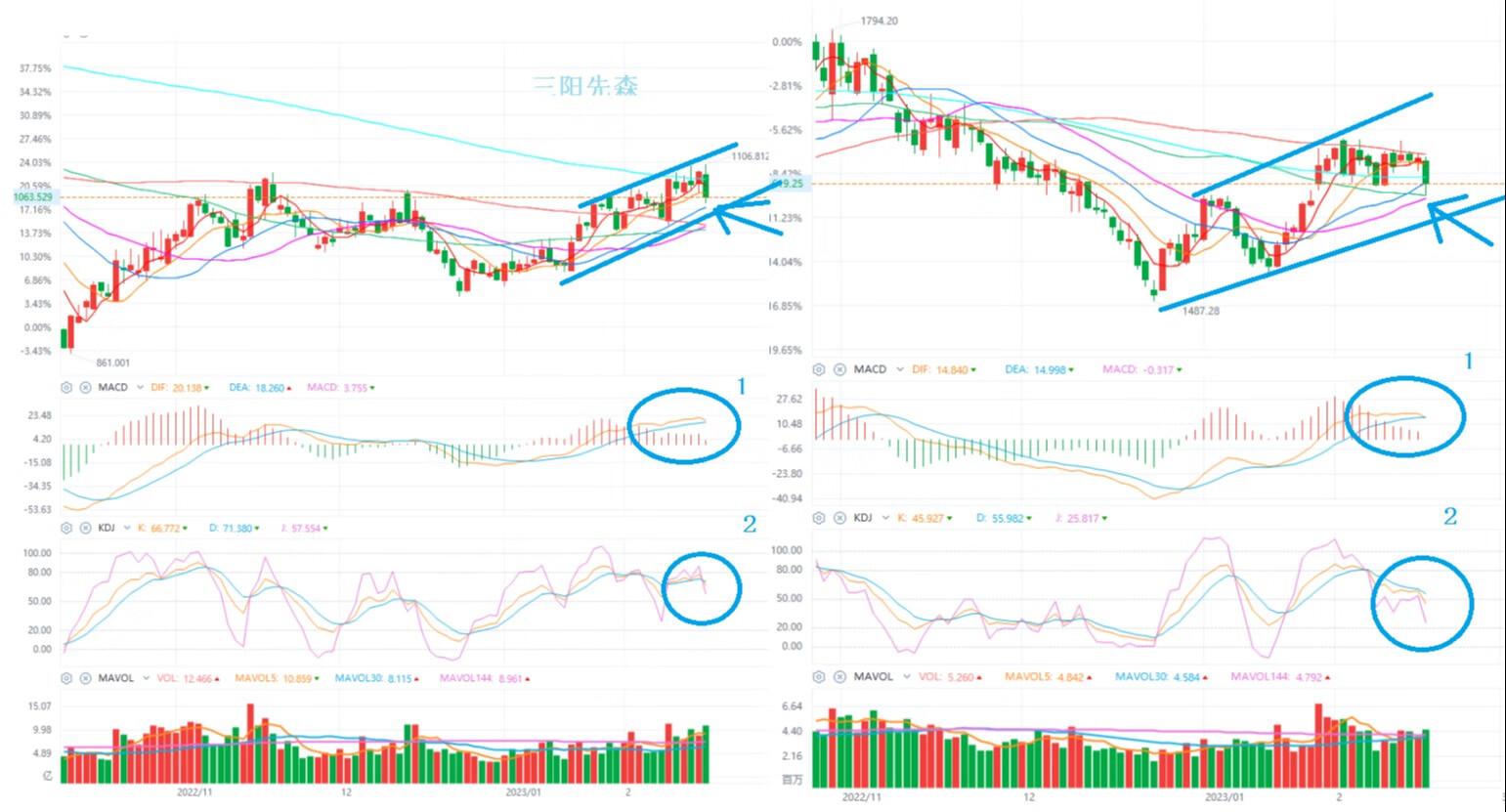
Task: Remove KDJ indicator showing K 45.927
Action: pyautogui.click(x=839, y=518)
